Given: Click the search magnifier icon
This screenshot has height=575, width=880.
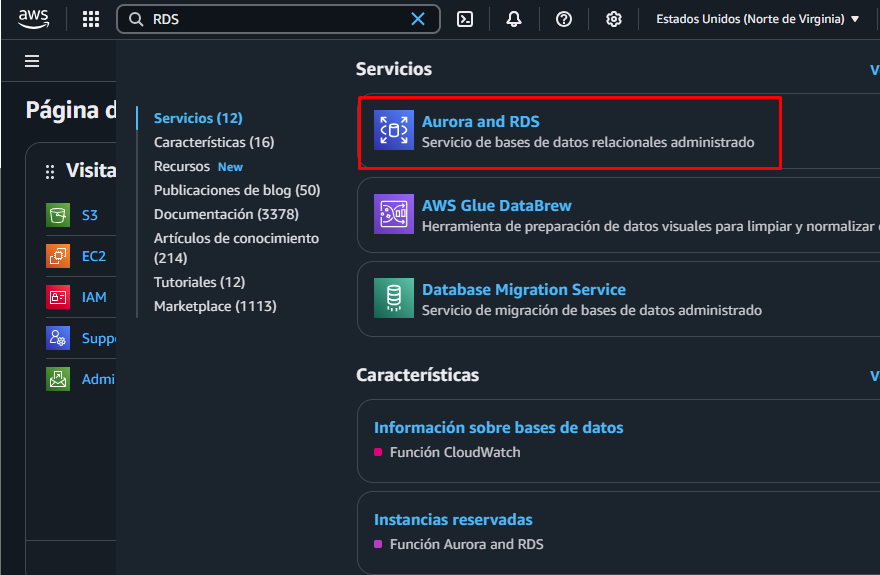Looking at the screenshot, I should click(x=136, y=19).
